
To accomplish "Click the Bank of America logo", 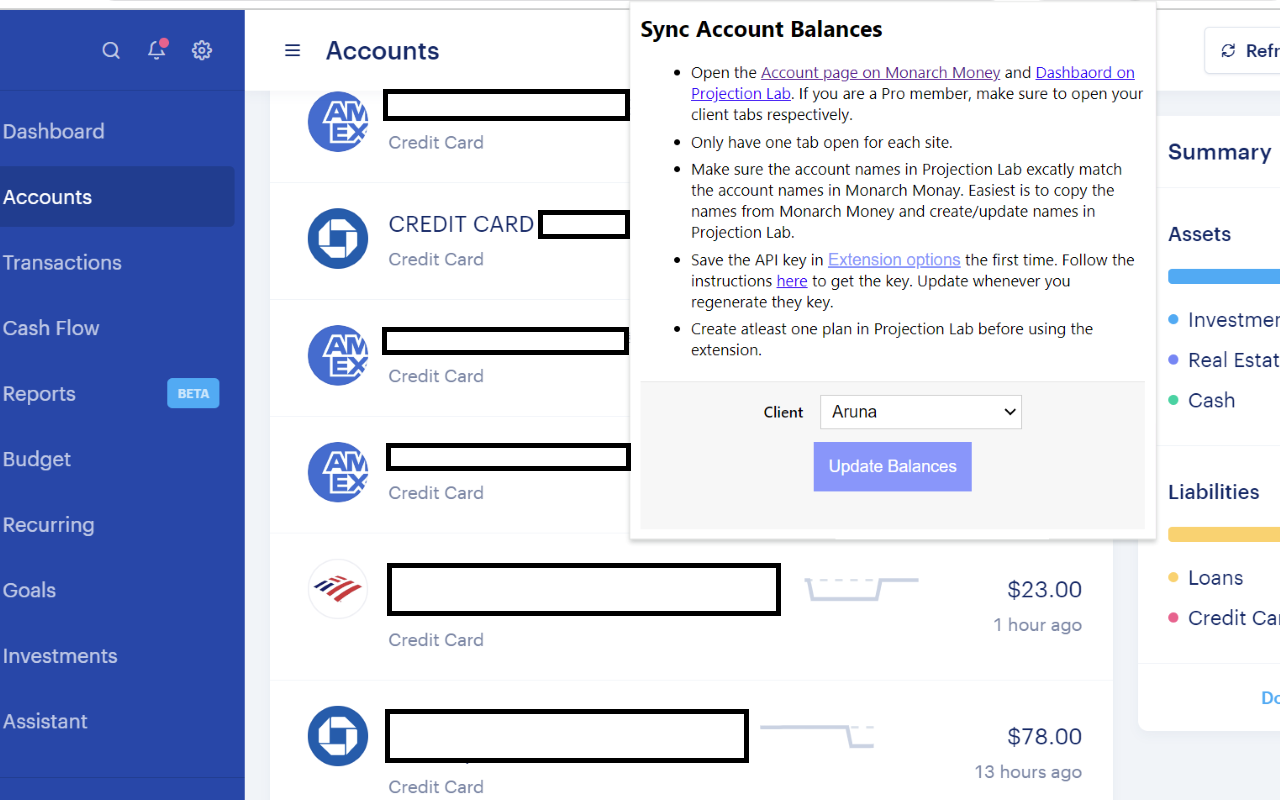I will [338, 589].
